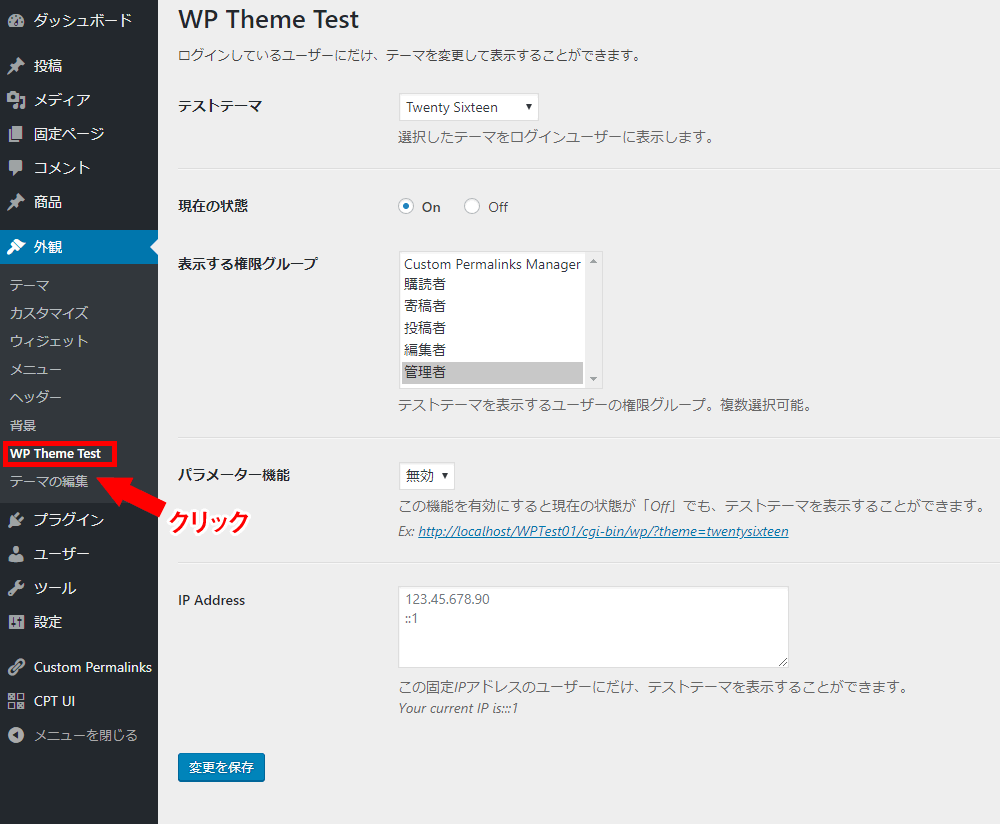Click the plugin icon beside プラグイン

click(16, 520)
